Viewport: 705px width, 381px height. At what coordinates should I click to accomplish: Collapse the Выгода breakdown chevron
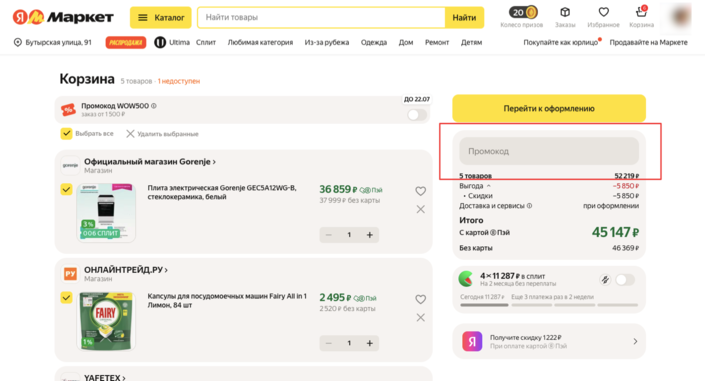489,186
